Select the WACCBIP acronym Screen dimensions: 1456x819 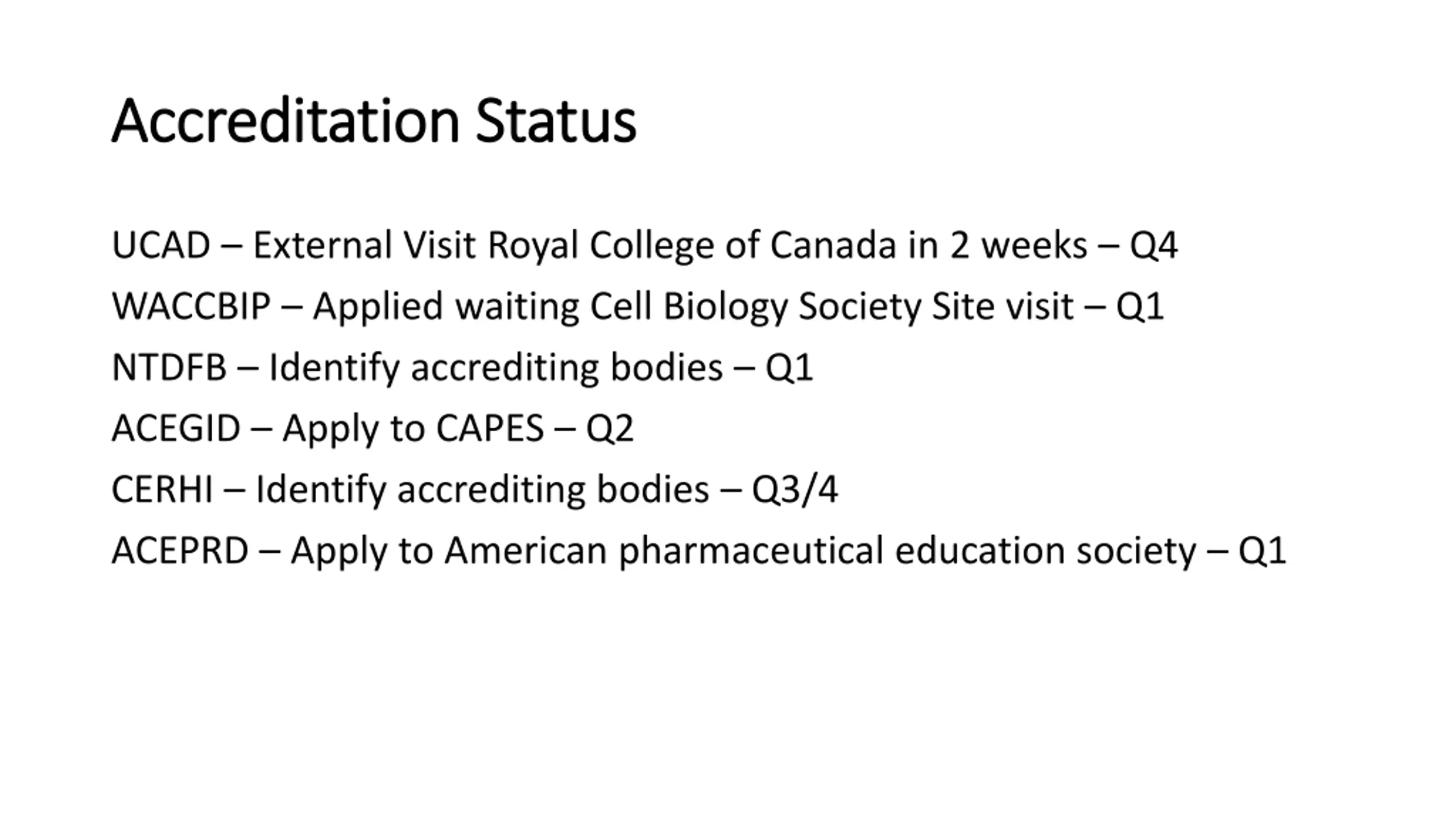[191, 306]
